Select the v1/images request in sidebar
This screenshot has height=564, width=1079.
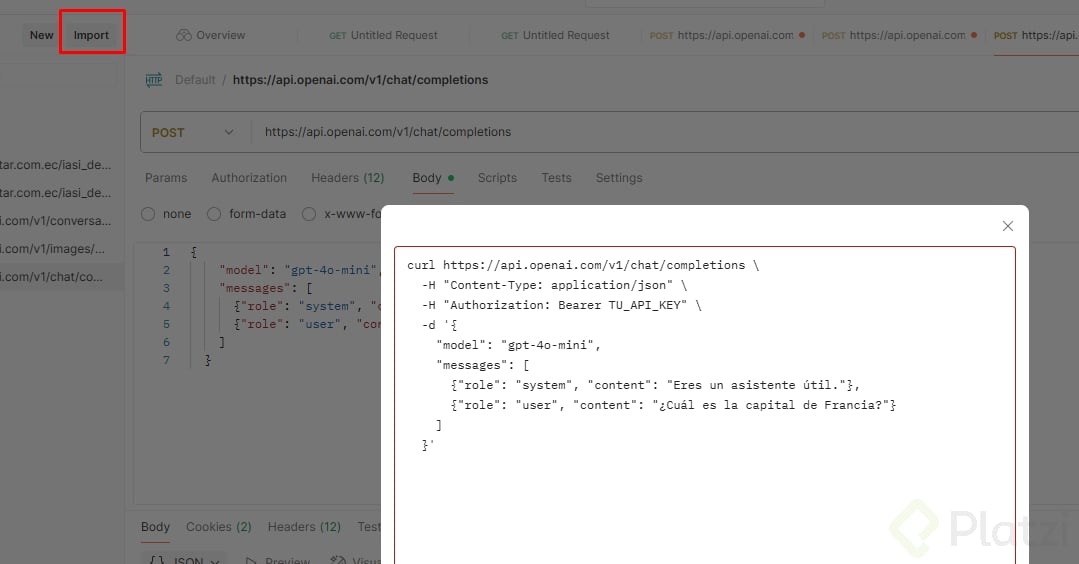(x=55, y=249)
